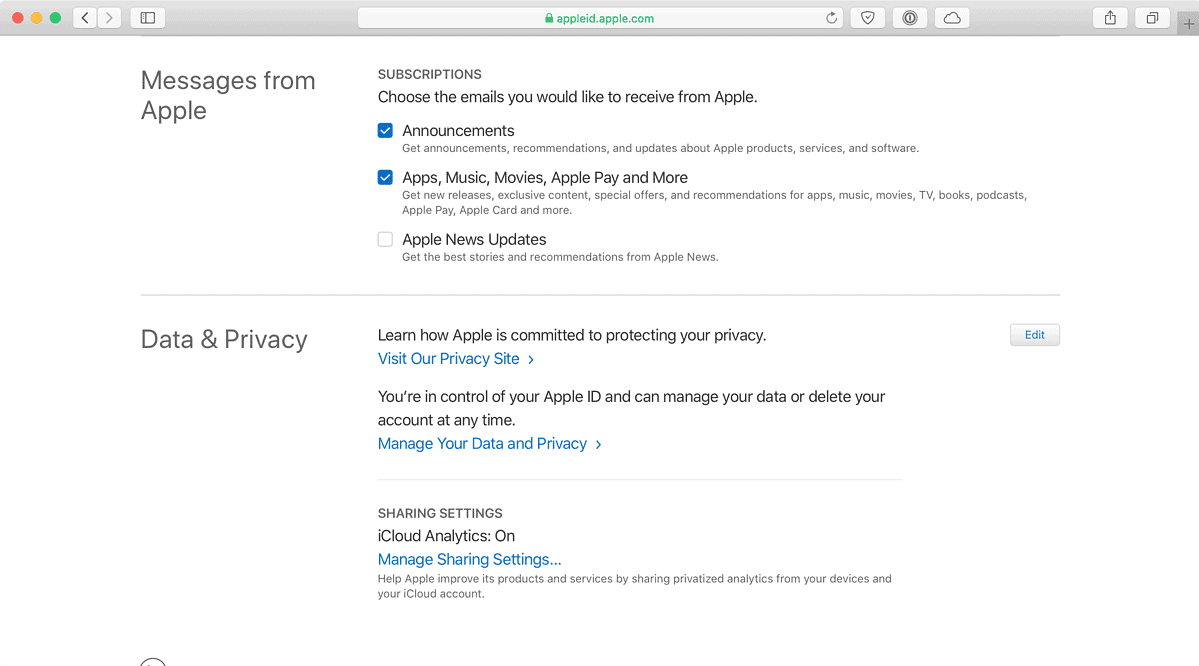Minimize the Safari window
Viewport: 1199px width, 666px height.
coord(37,18)
